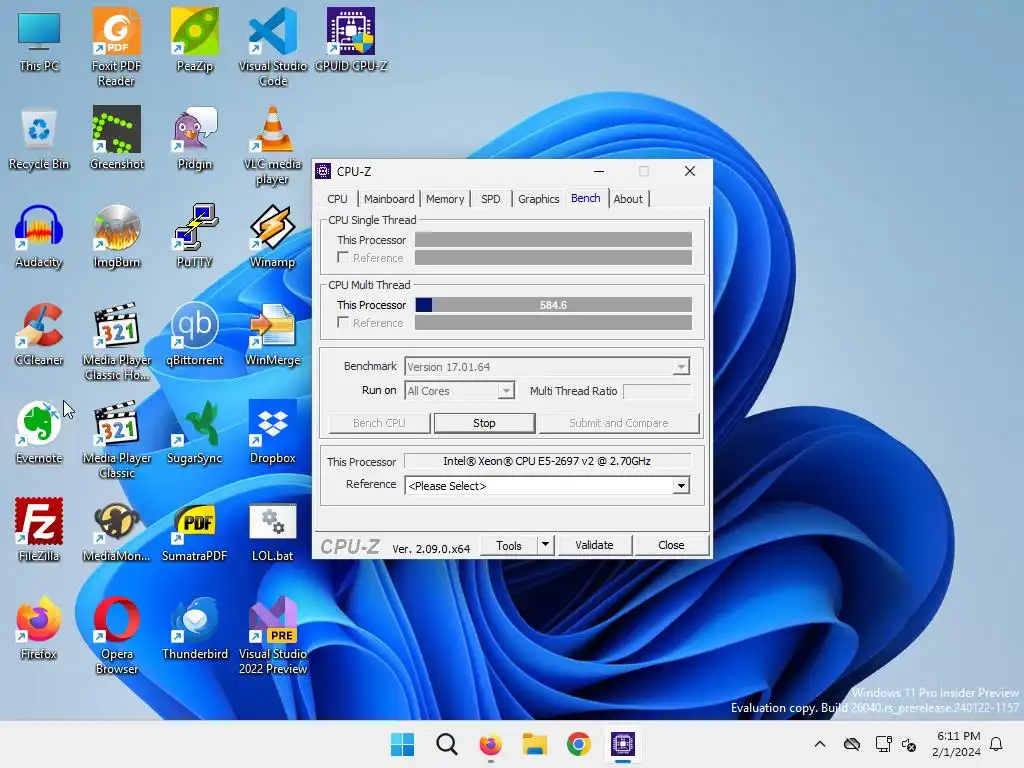The width and height of the screenshot is (1024, 768).
Task: Select the Evernote desktop icon
Action: [39, 433]
